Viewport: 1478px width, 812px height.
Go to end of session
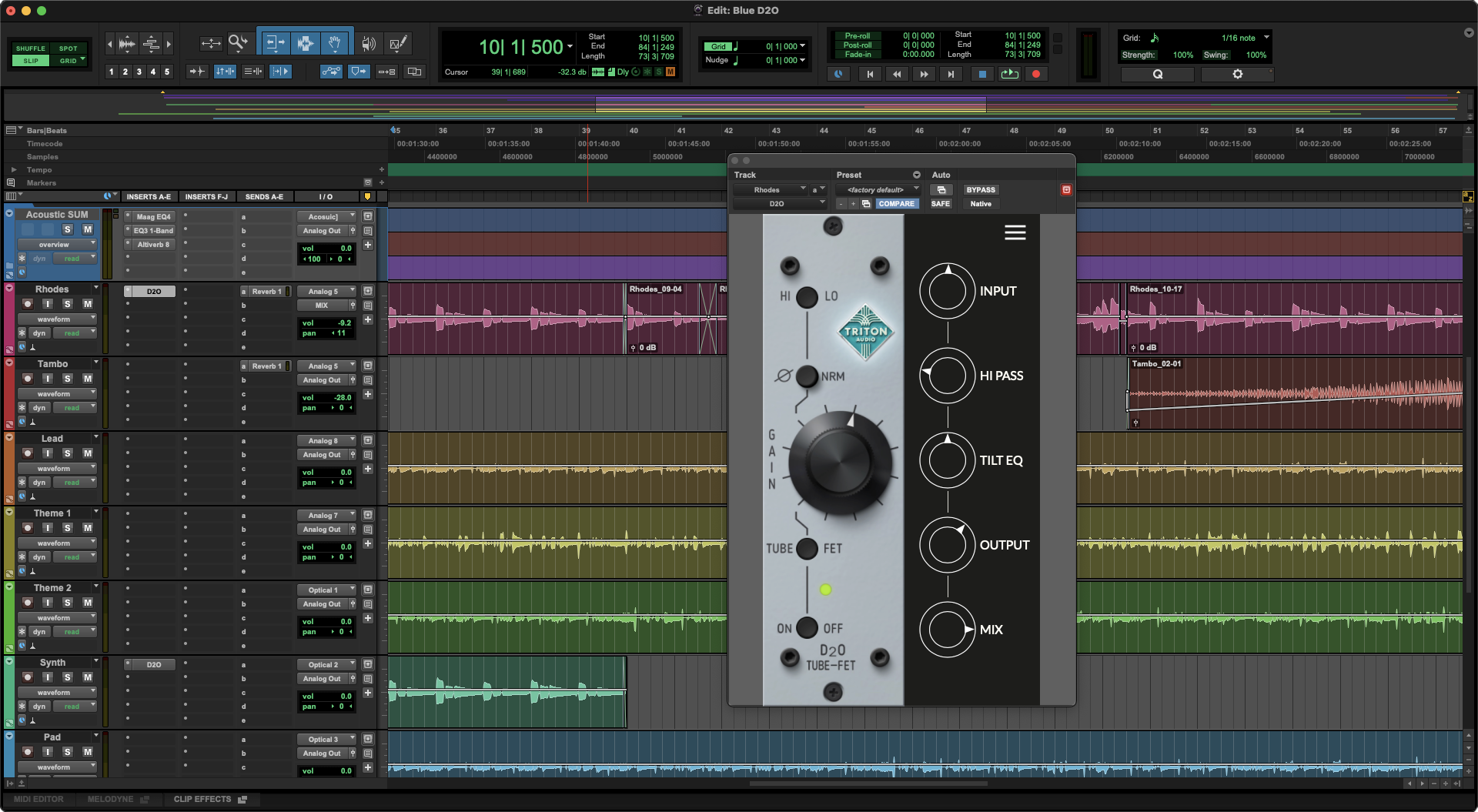[951, 74]
